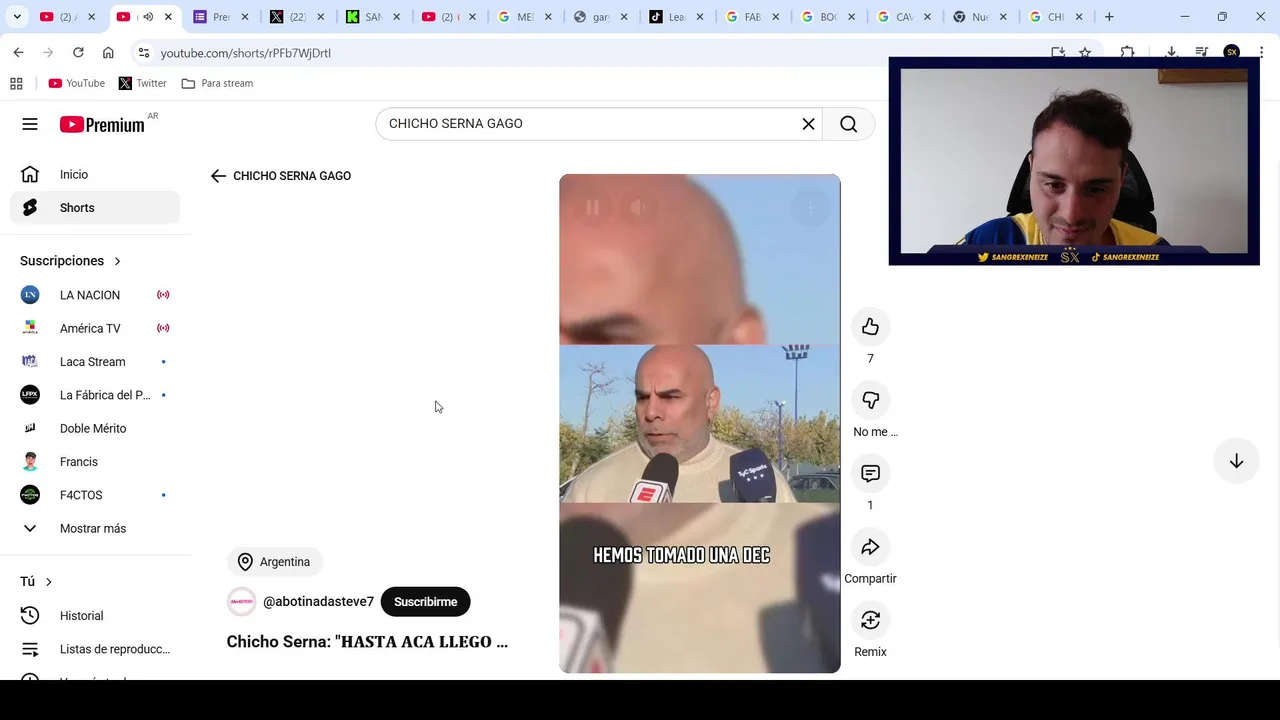The width and height of the screenshot is (1280, 720).
Task: Open the La Fábrica del P... channel
Action: pos(95,395)
